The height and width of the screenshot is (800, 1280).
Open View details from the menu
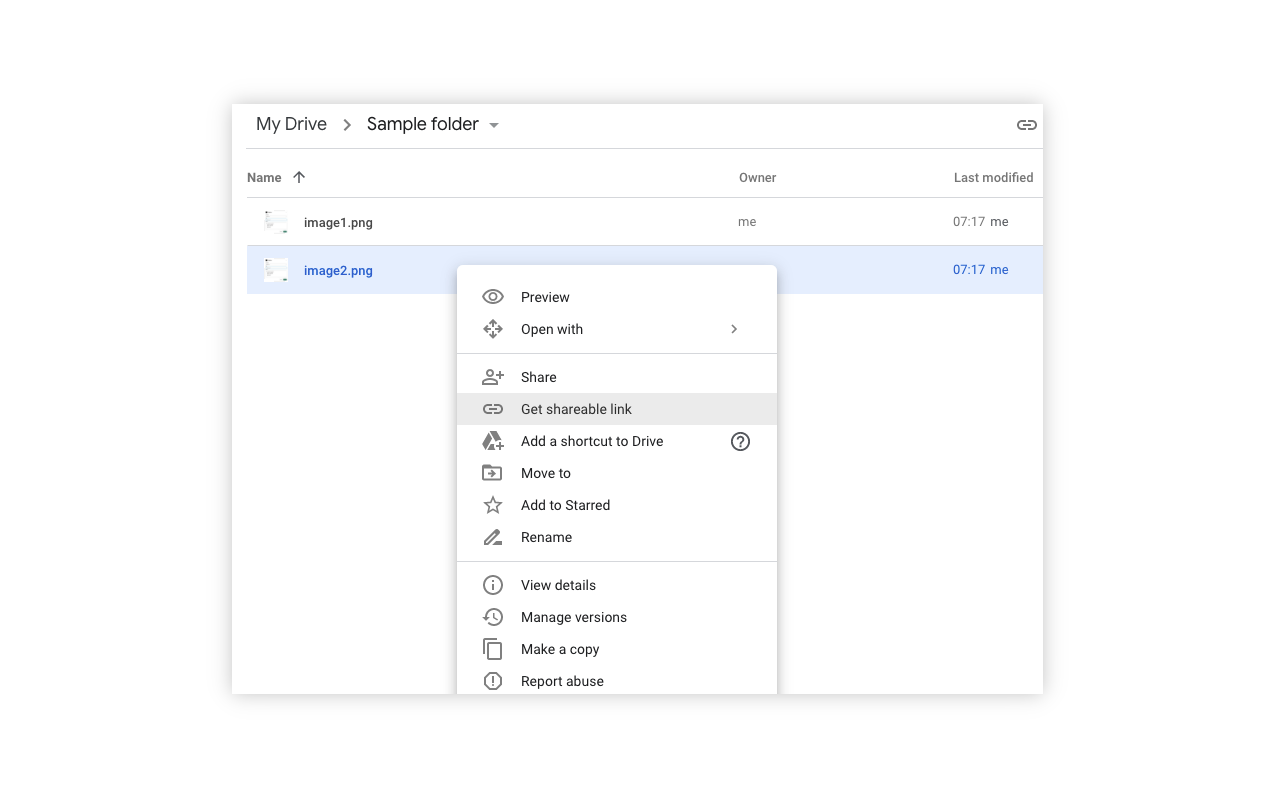click(x=617, y=585)
